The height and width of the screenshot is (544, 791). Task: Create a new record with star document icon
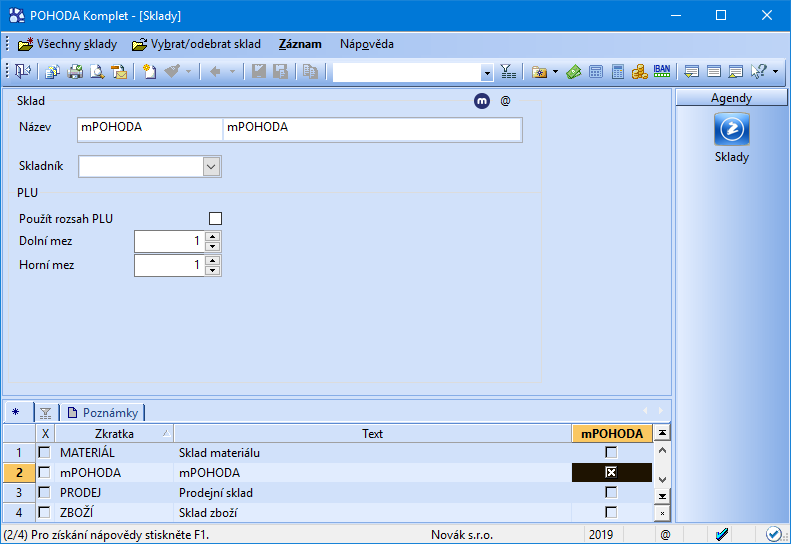point(149,72)
